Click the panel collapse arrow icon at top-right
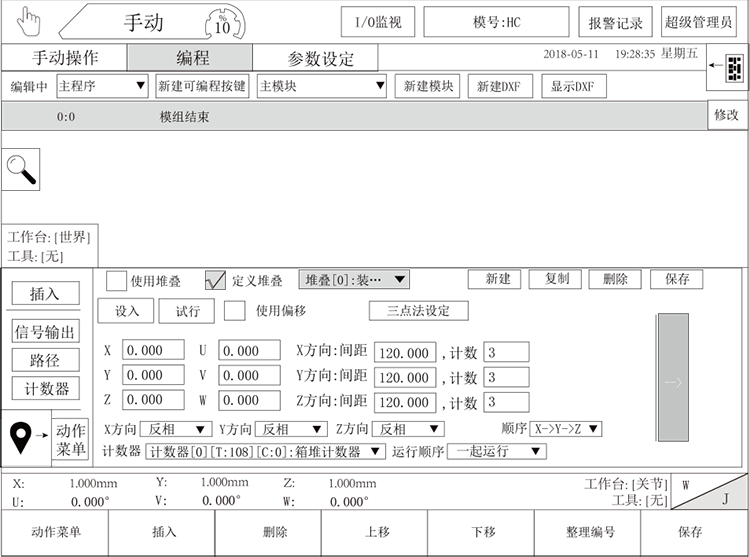 [x=727, y=68]
